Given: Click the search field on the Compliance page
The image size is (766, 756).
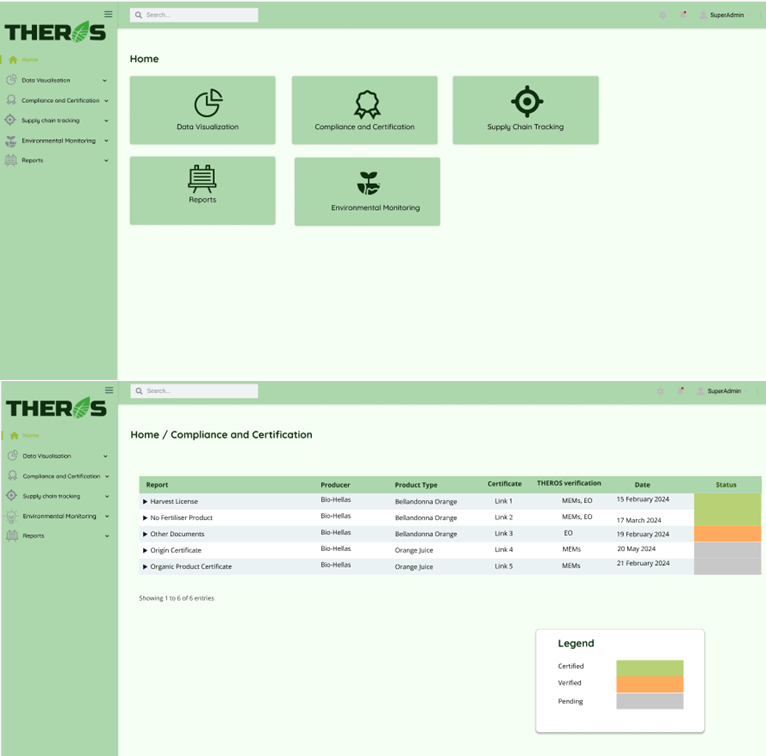Looking at the screenshot, I should [x=195, y=391].
